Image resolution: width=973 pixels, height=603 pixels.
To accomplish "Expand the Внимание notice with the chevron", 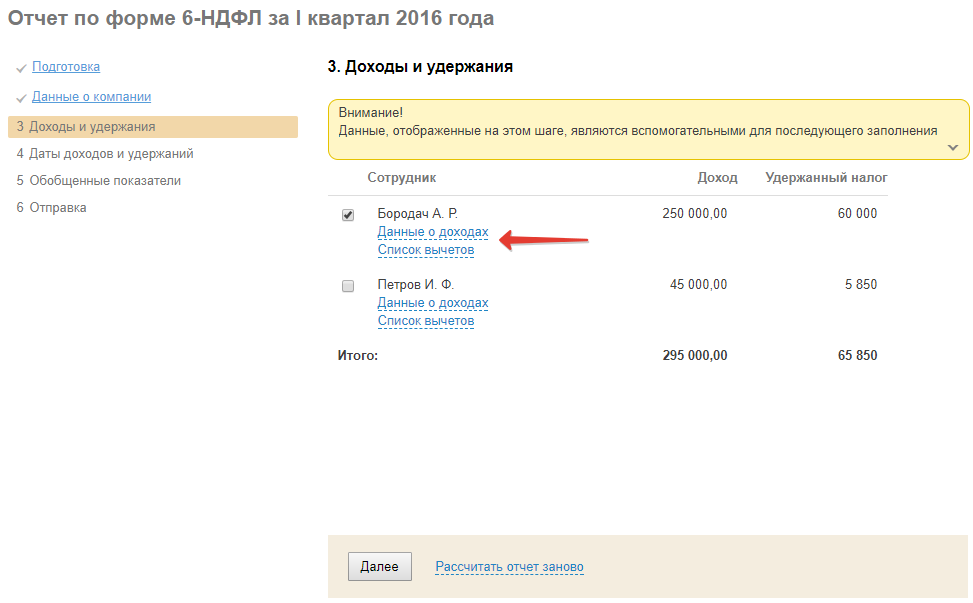I will click(953, 148).
